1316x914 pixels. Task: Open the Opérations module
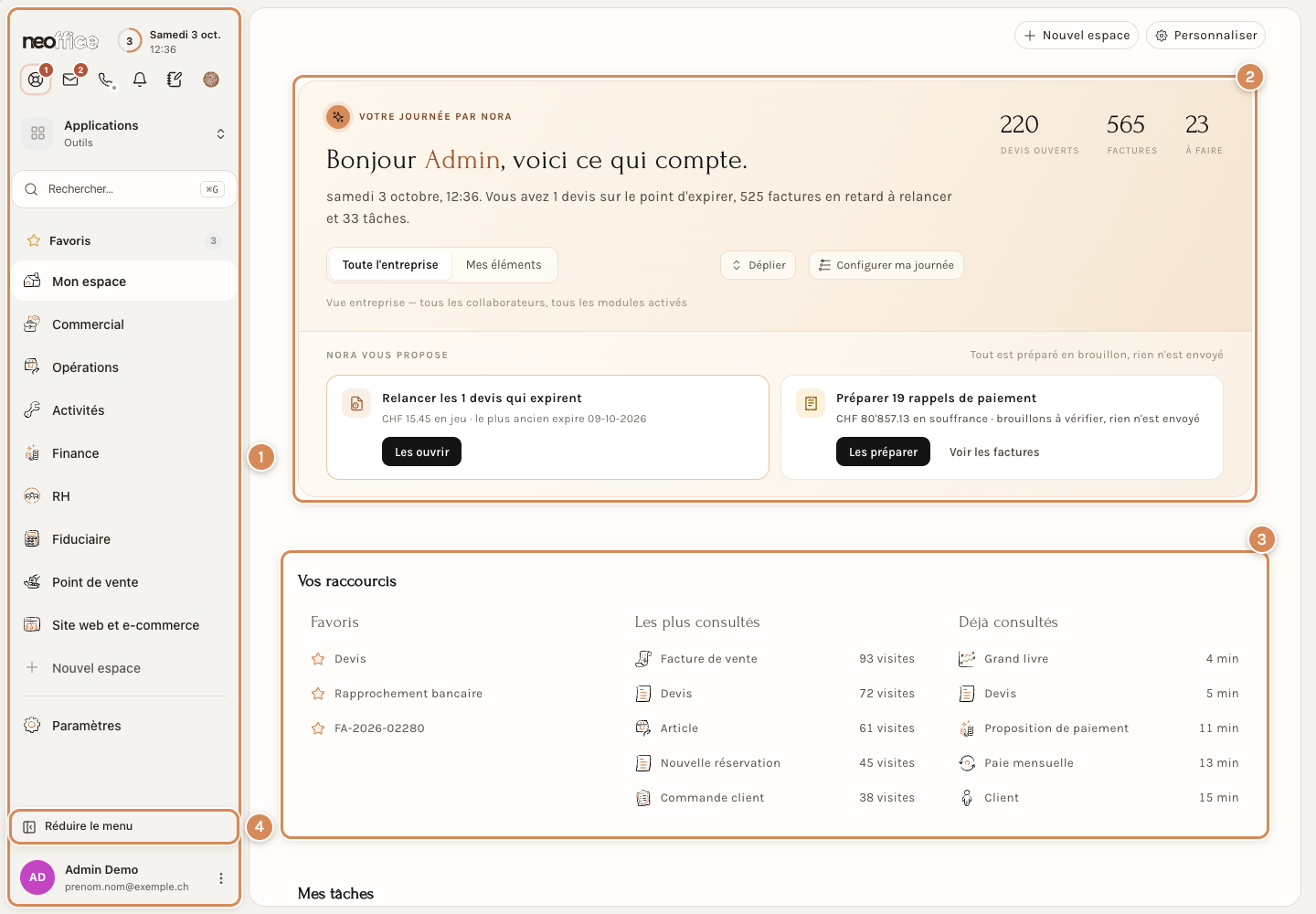coord(124,367)
